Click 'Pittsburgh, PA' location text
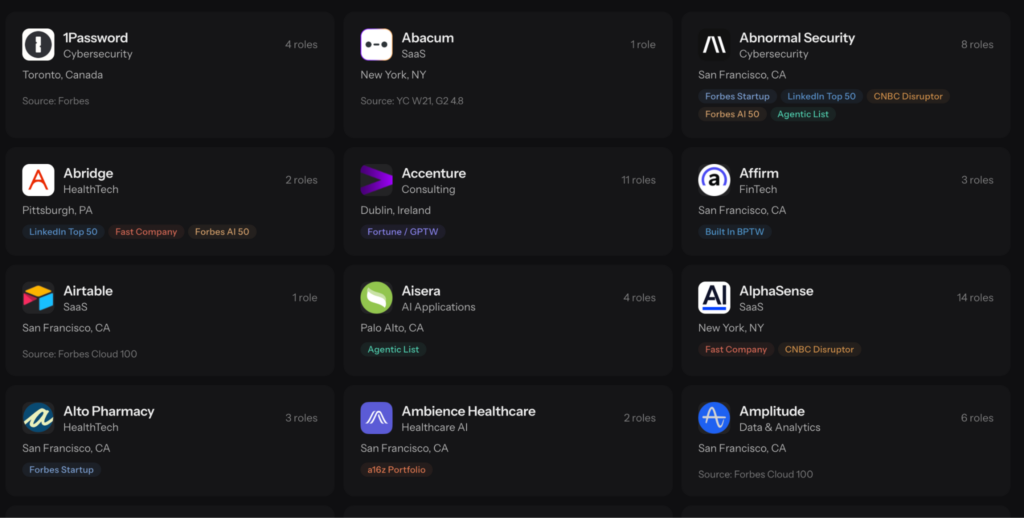The width and height of the screenshot is (1024, 518). click(x=57, y=210)
